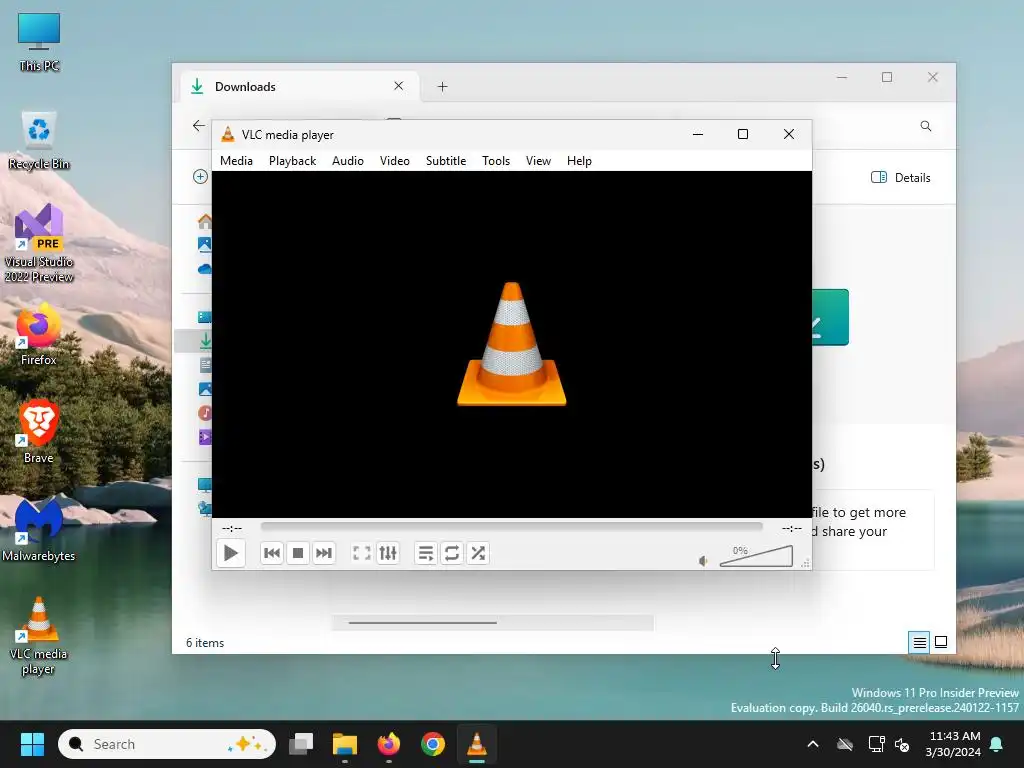
Task: Skip to next media in VLC
Action: [x=324, y=553]
